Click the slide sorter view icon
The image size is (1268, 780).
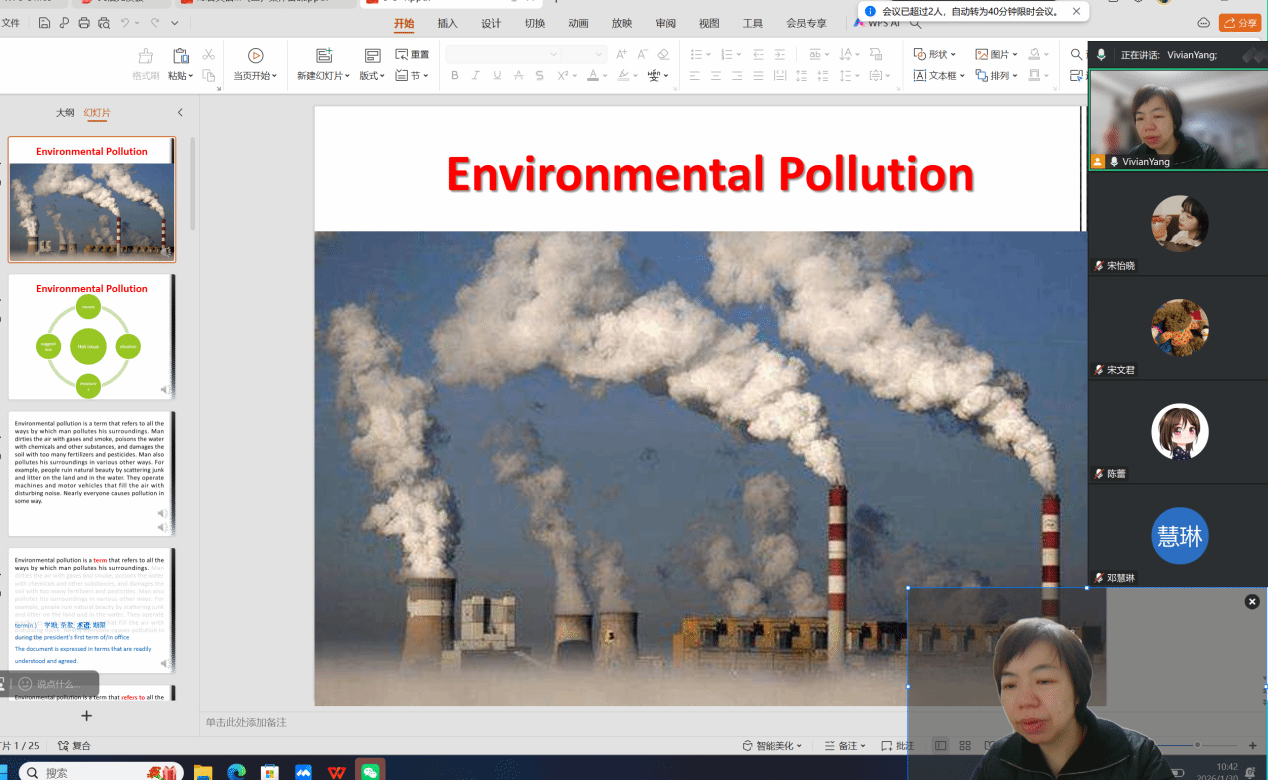click(x=965, y=746)
